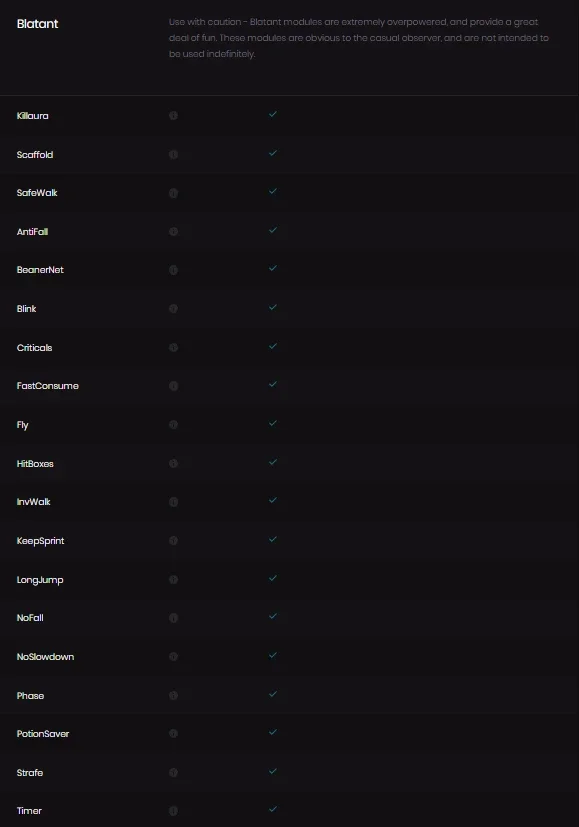
Task: Click the info icon beside SafeWalk
Action: point(173,193)
